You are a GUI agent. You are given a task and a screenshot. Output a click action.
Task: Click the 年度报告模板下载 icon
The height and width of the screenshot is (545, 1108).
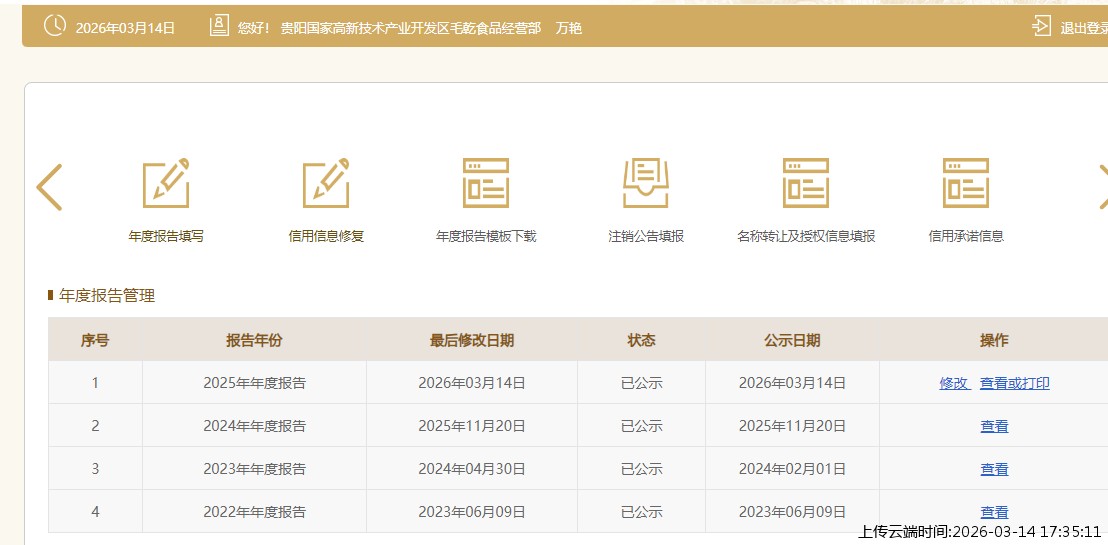[x=486, y=183]
